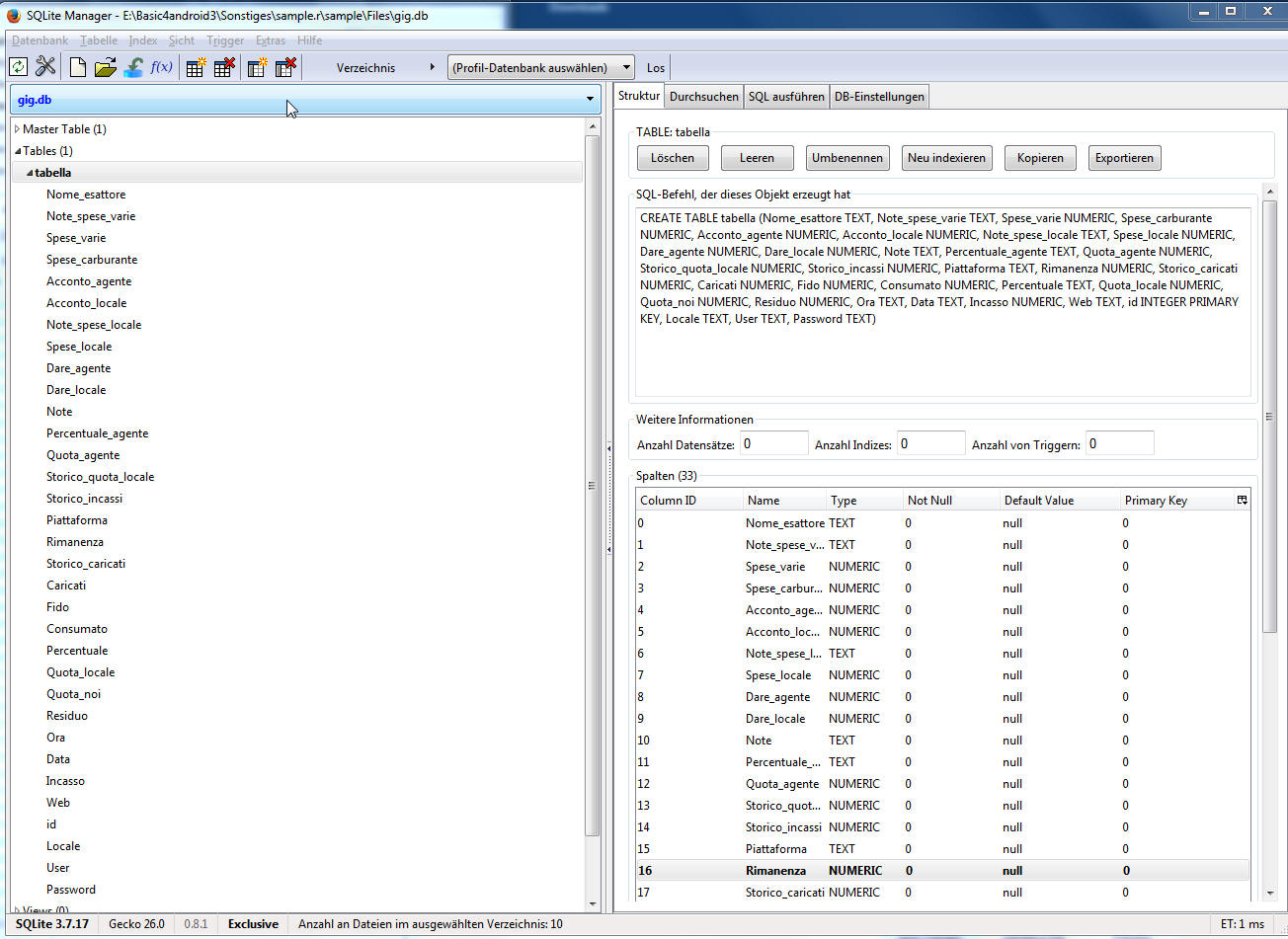
Task: Switch to the SQL ausführen tab
Action: 786,97
